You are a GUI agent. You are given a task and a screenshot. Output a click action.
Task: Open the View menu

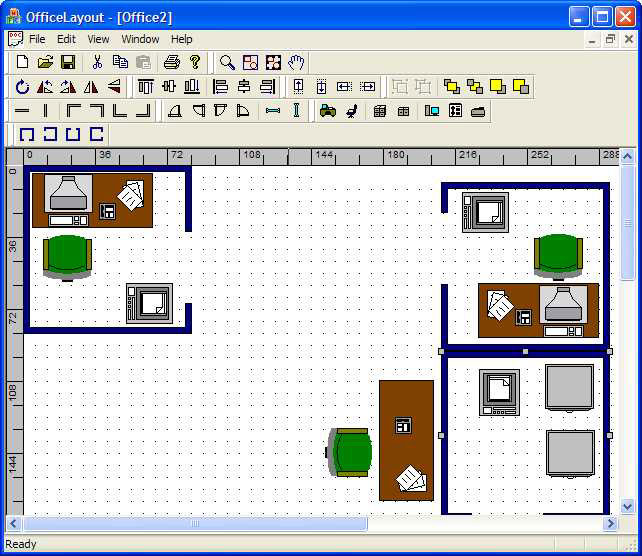tap(98, 39)
